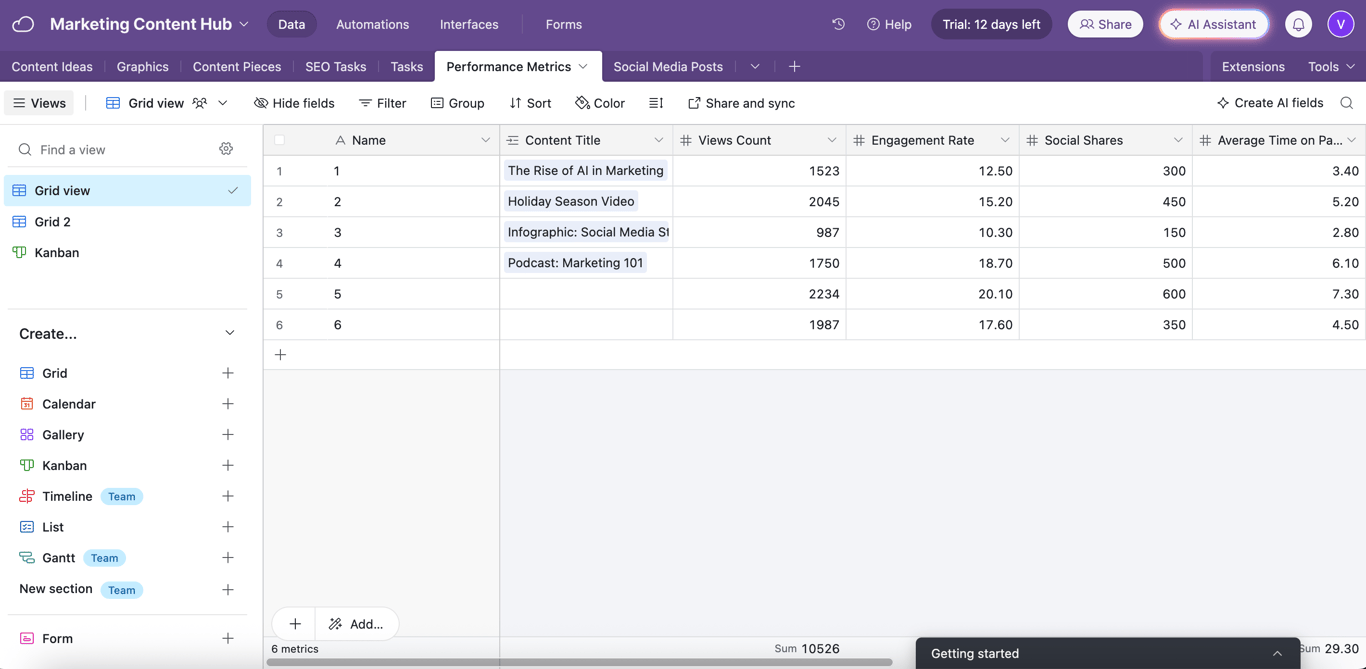This screenshot has width=1366, height=669.
Task: Click plus next to Gantt in Create
Action: (x=228, y=558)
